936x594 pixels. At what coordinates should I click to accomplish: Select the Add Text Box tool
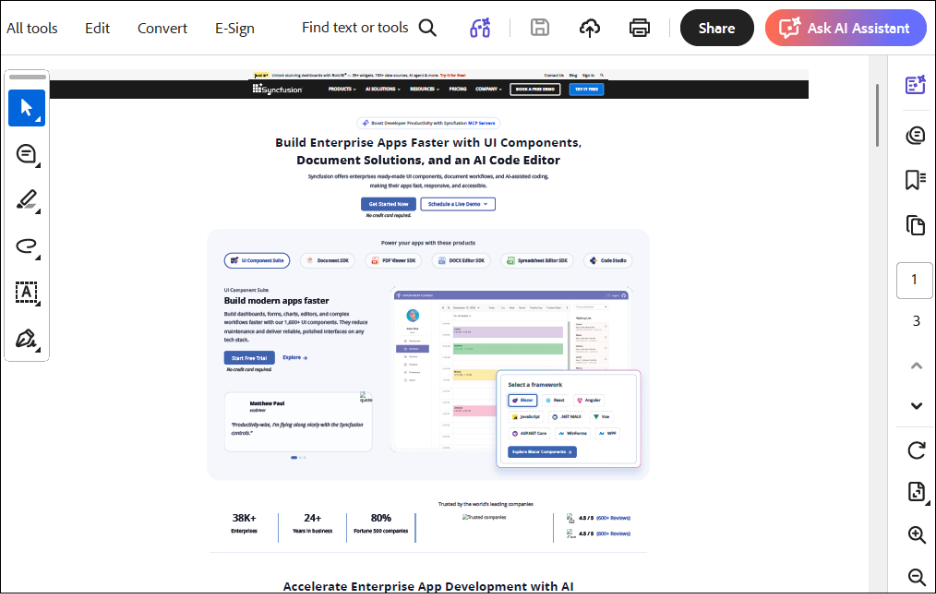click(25, 292)
